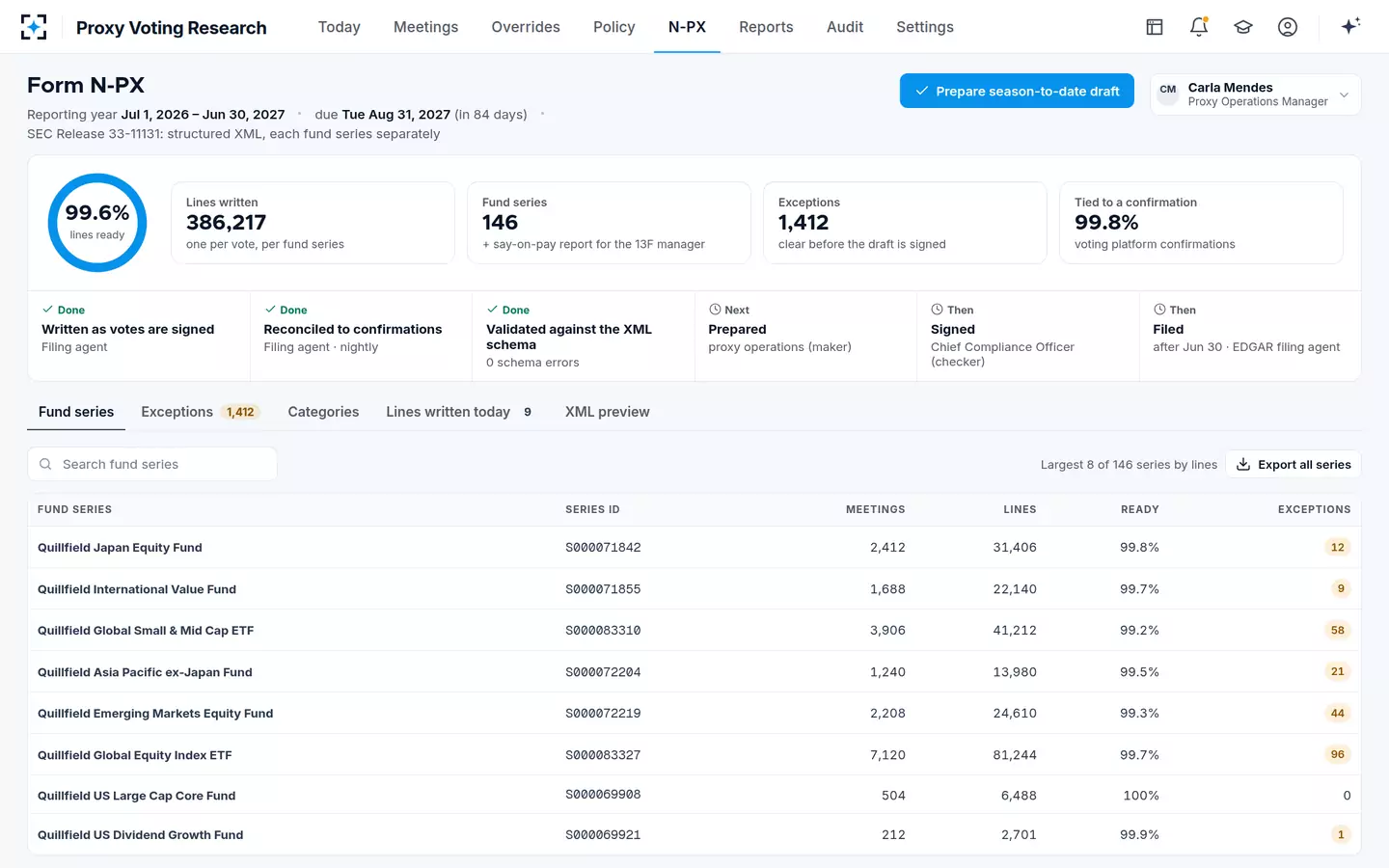Open the Lines written 386,217 card

pos(313,223)
